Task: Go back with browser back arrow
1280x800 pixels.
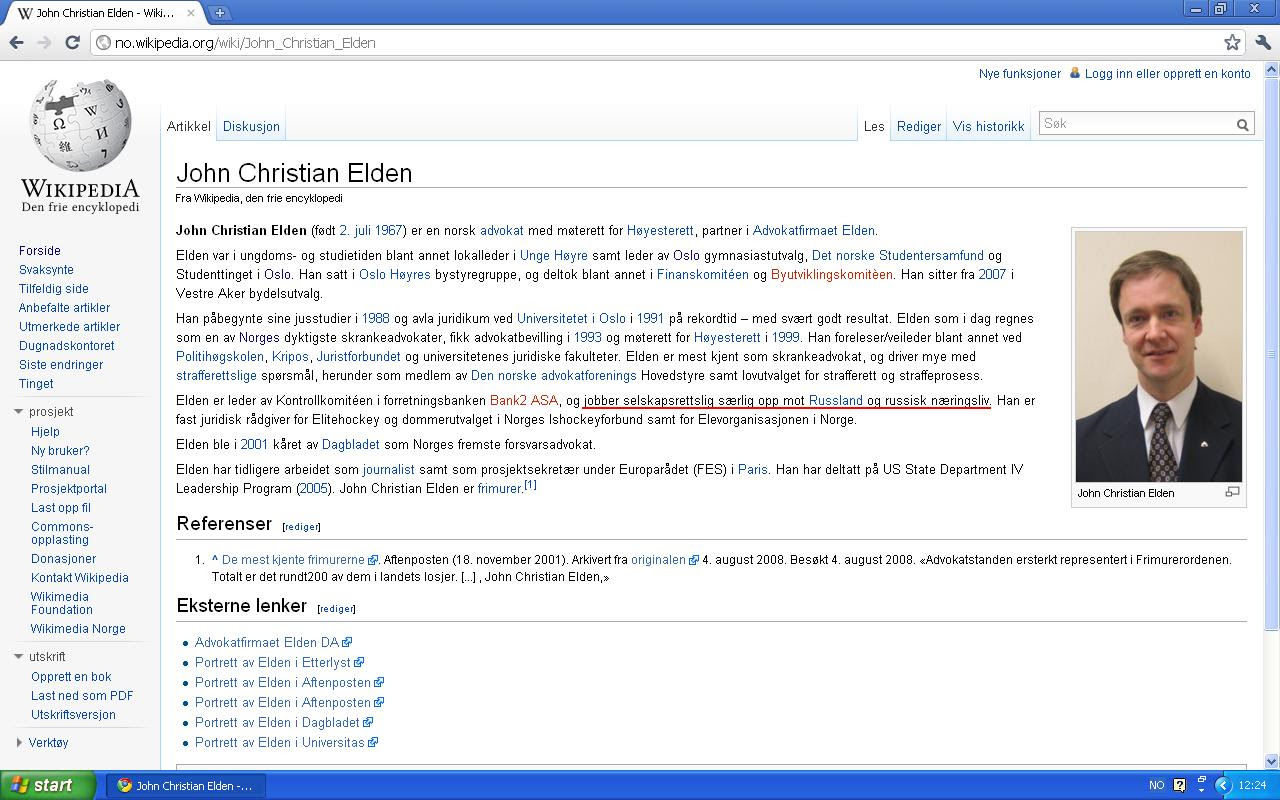Action: [17, 43]
